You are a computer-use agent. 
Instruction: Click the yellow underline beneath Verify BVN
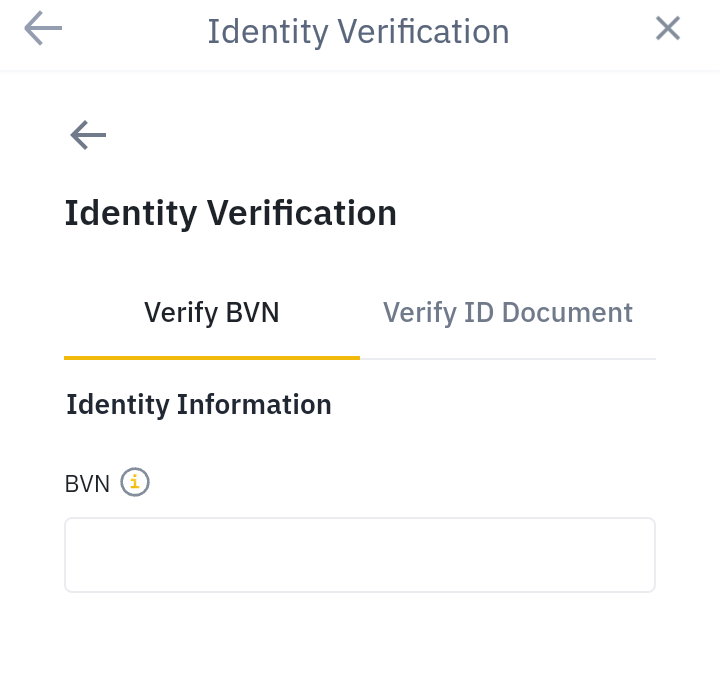click(x=211, y=357)
